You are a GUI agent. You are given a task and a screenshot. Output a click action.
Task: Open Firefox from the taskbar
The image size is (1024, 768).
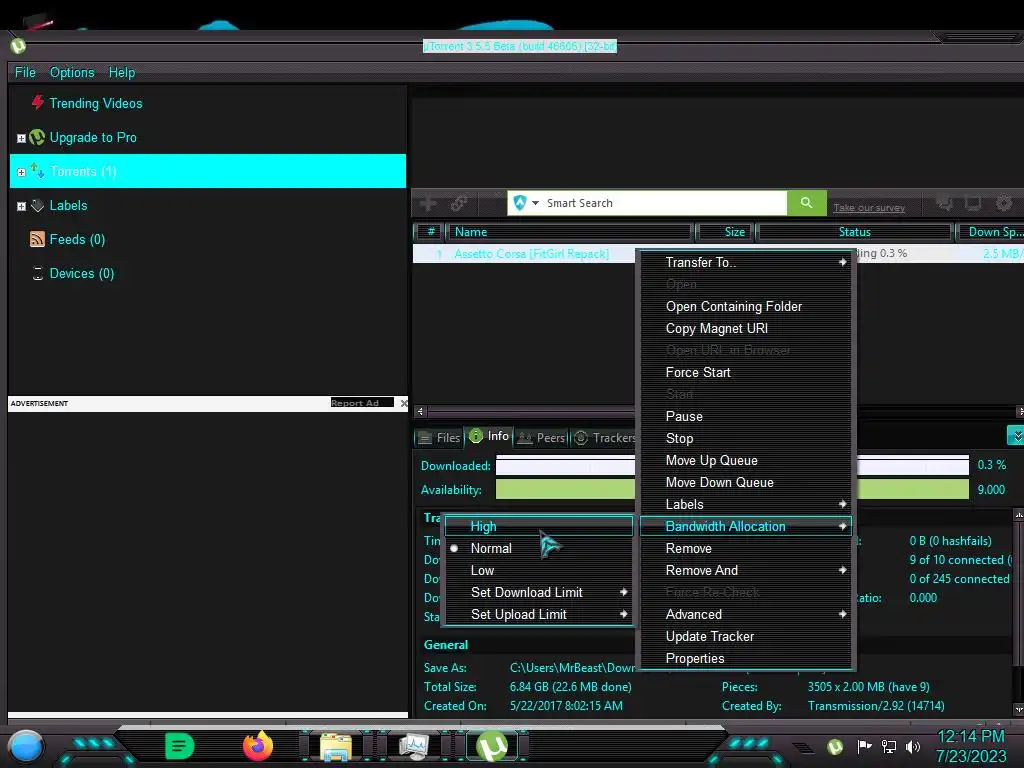pos(258,746)
